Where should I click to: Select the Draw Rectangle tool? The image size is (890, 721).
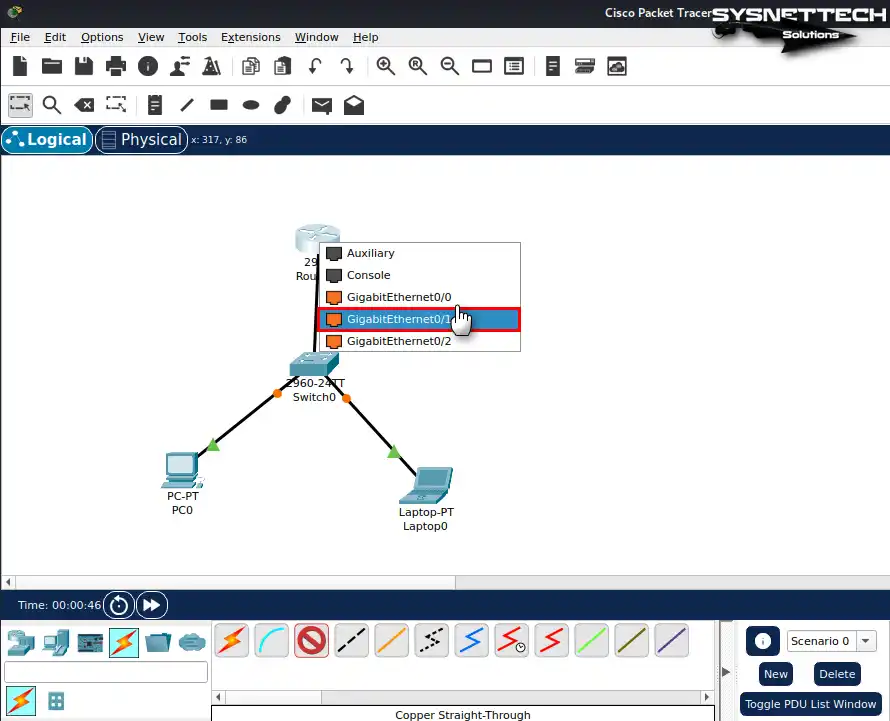coord(219,105)
